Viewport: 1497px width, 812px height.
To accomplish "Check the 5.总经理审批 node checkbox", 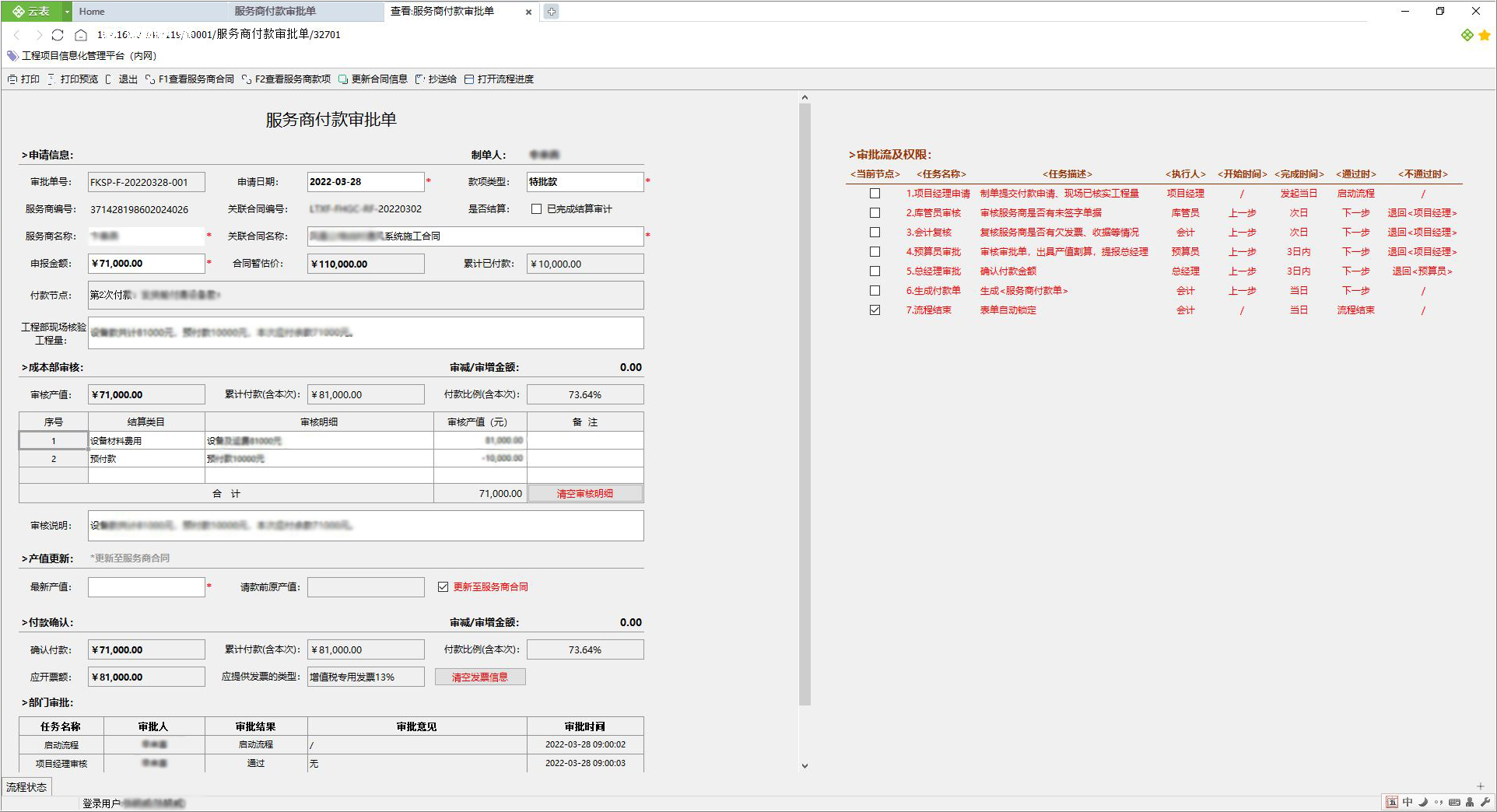I will (x=875, y=271).
